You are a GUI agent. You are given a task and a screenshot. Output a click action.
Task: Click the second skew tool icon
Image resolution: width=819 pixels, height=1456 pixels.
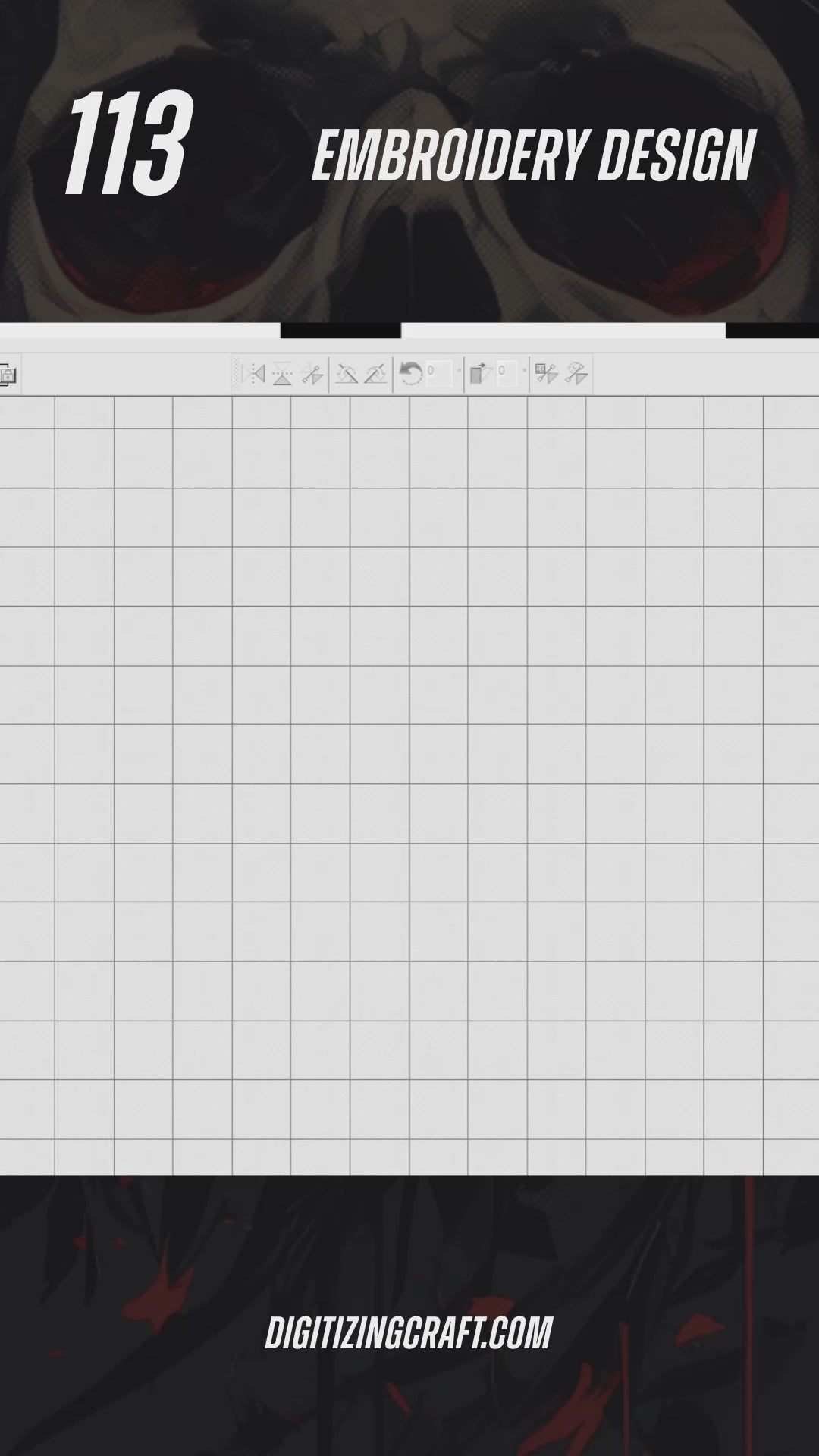click(x=375, y=374)
